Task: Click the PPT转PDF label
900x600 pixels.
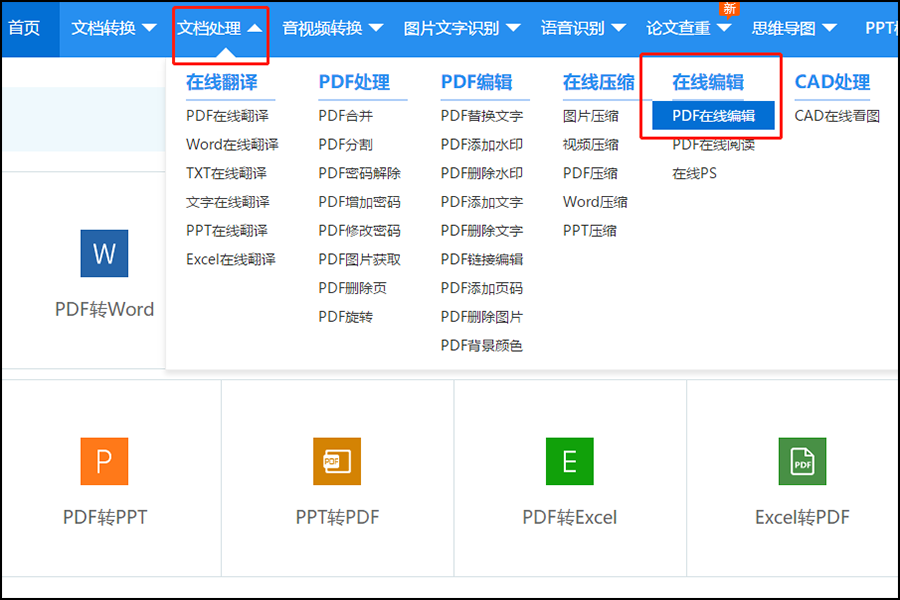Action: [337, 517]
